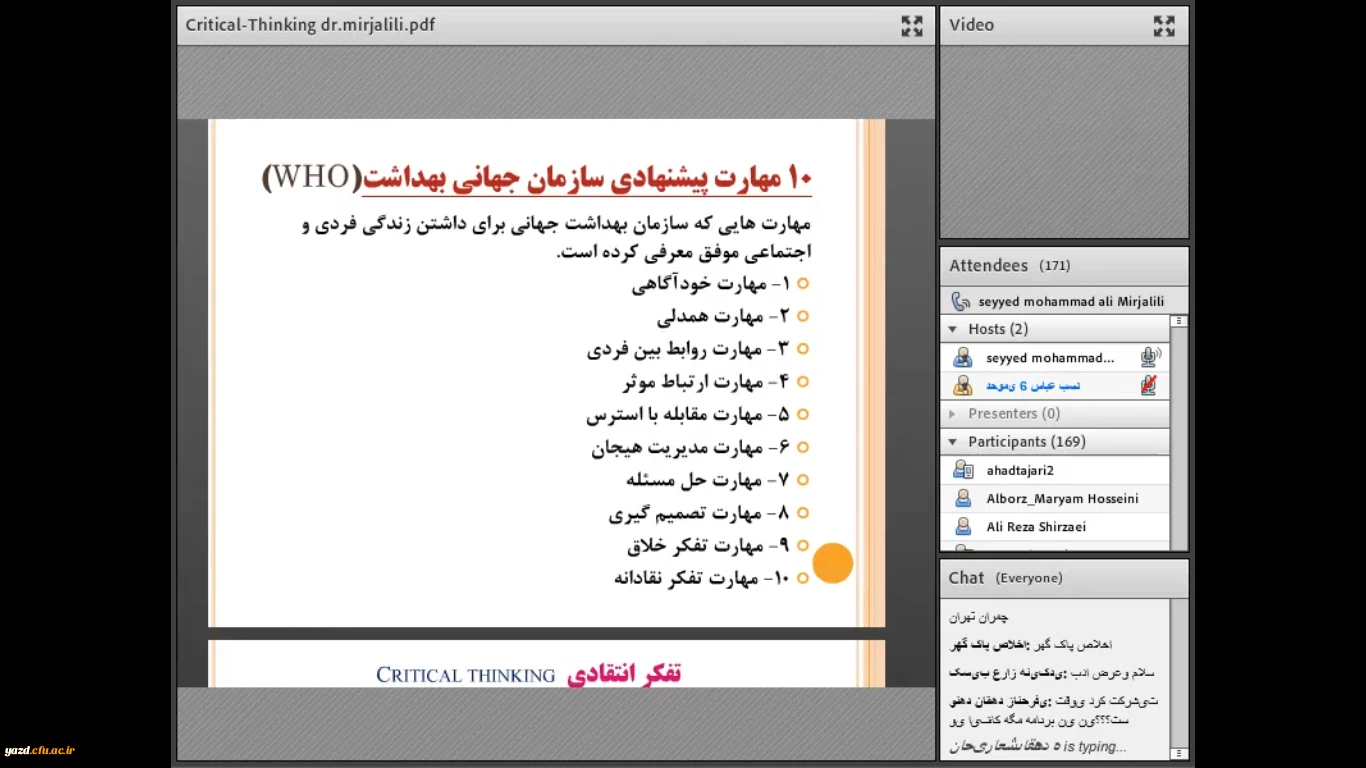Click the orange avatar of second host
Viewport: 1366px width, 768px height.
(962, 385)
